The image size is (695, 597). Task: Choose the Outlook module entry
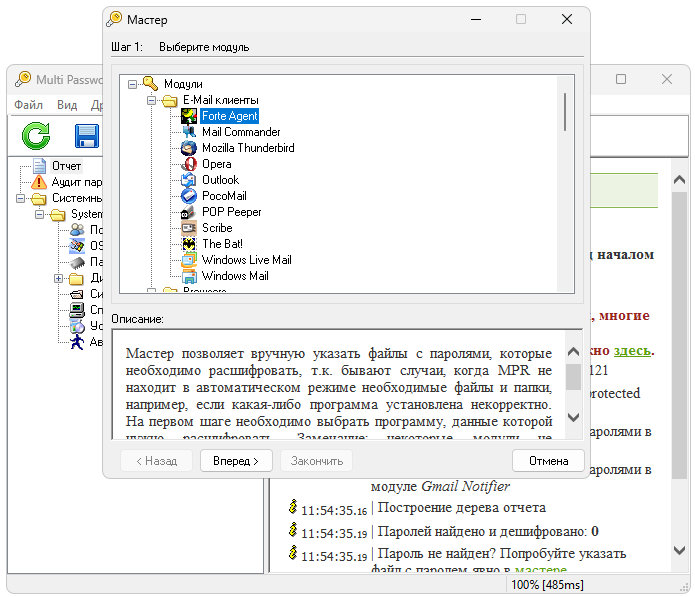click(220, 180)
